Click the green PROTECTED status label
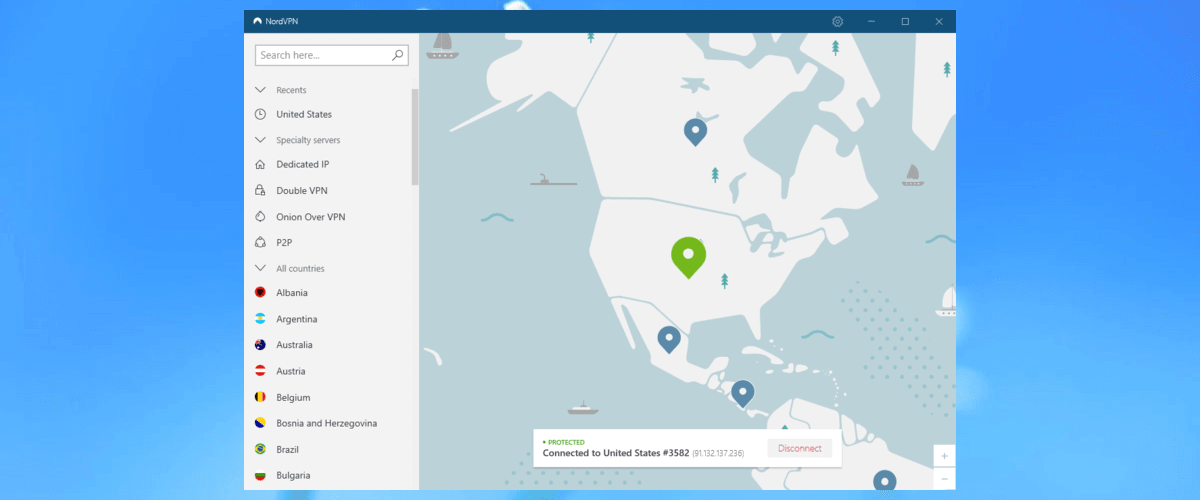 pyautogui.click(x=566, y=441)
